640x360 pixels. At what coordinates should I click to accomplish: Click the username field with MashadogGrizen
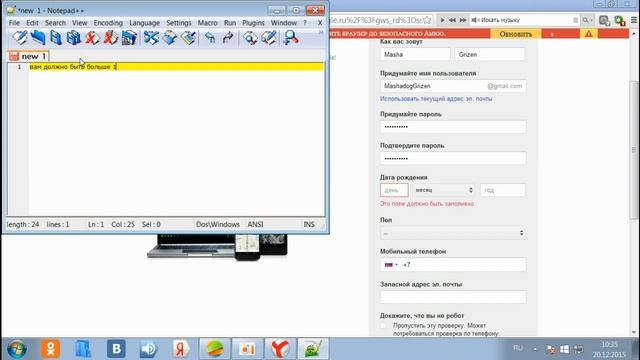[453, 86]
